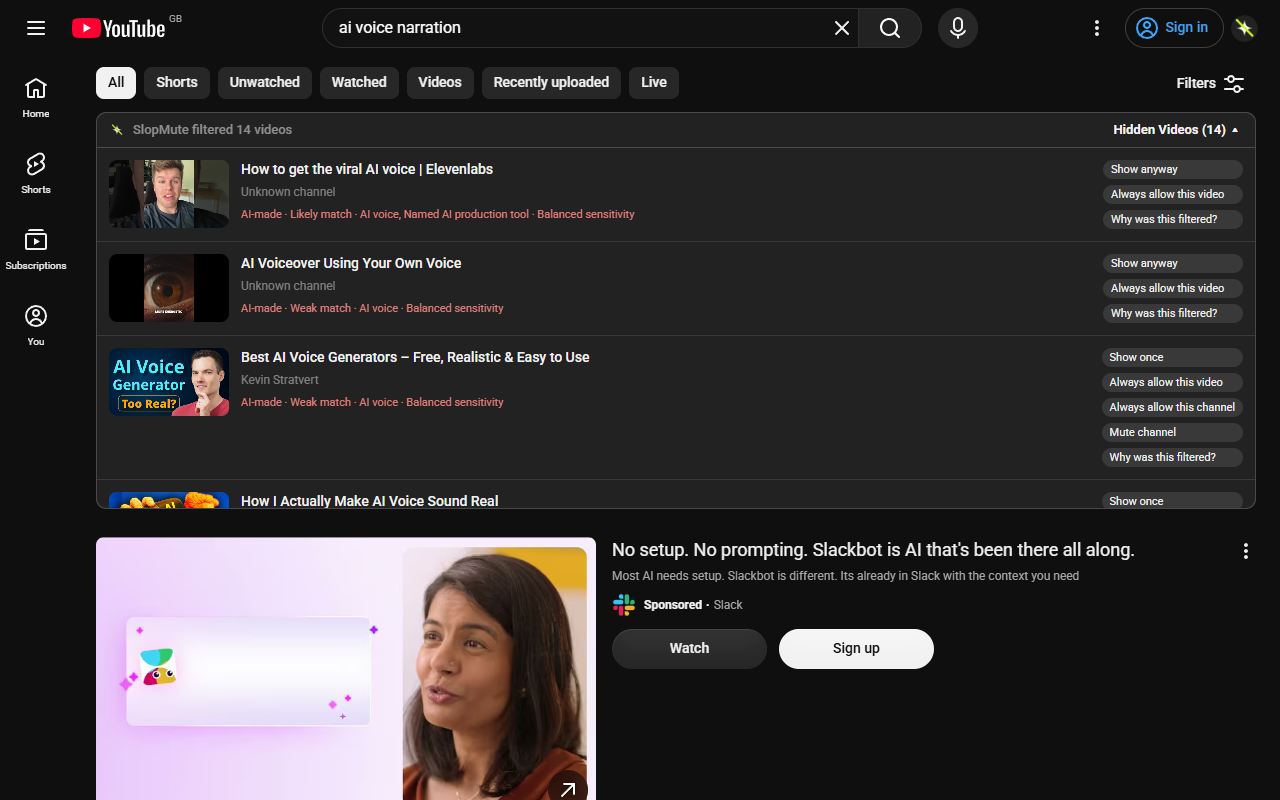Click the ad's external link arrow icon
This screenshot has width=1280, height=800.
[x=568, y=789]
